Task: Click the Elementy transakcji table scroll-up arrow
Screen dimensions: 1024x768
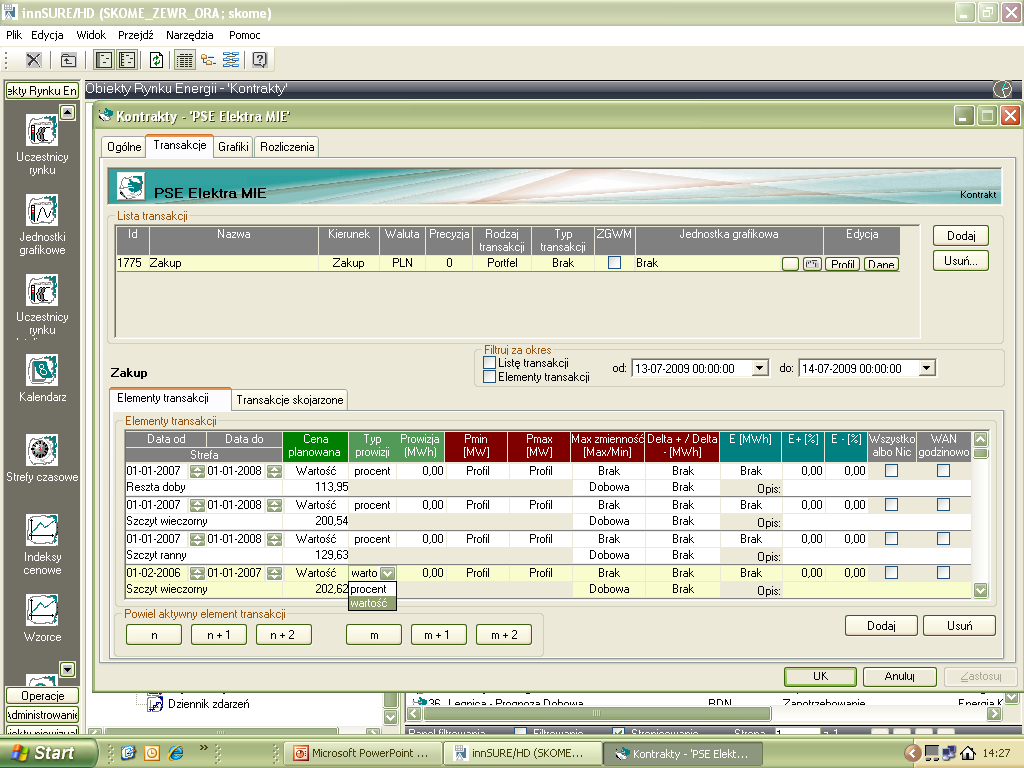Action: [980, 439]
